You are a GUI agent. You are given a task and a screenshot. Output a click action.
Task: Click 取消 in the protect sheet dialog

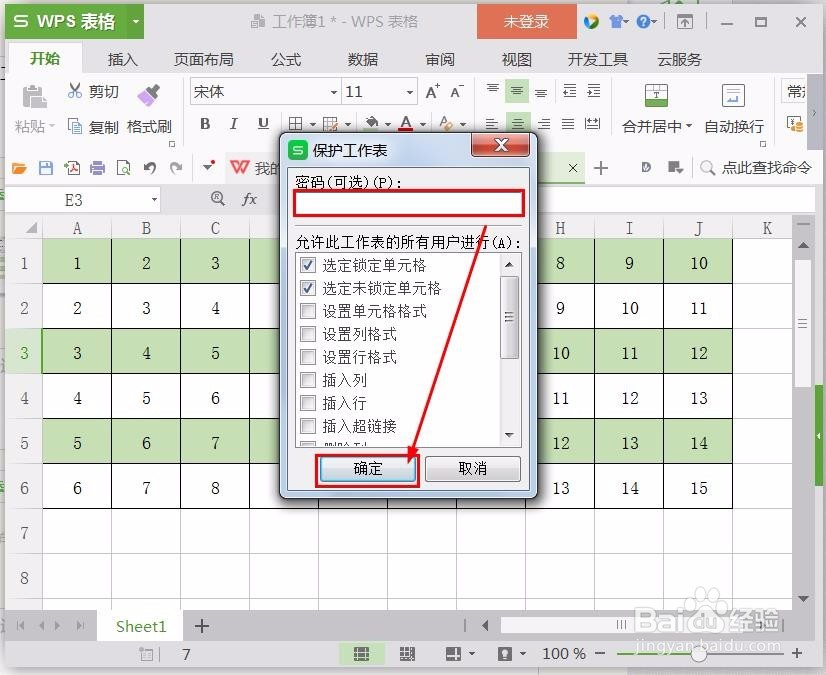point(473,468)
